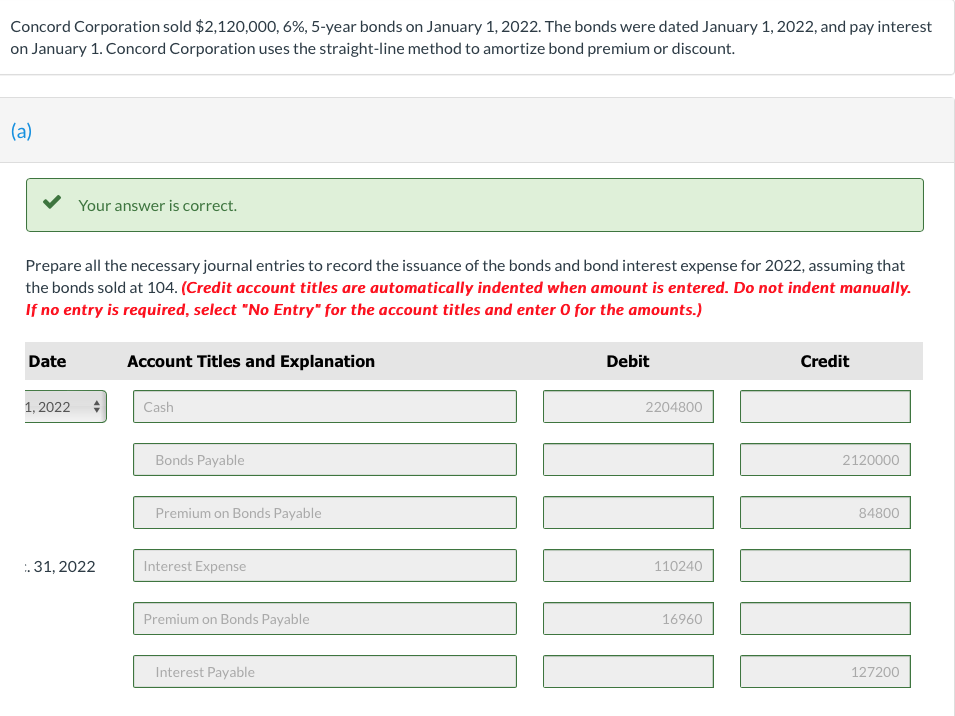Screen dimensions: 955x716
Task: Click the (a) section label
Action: 21,131
